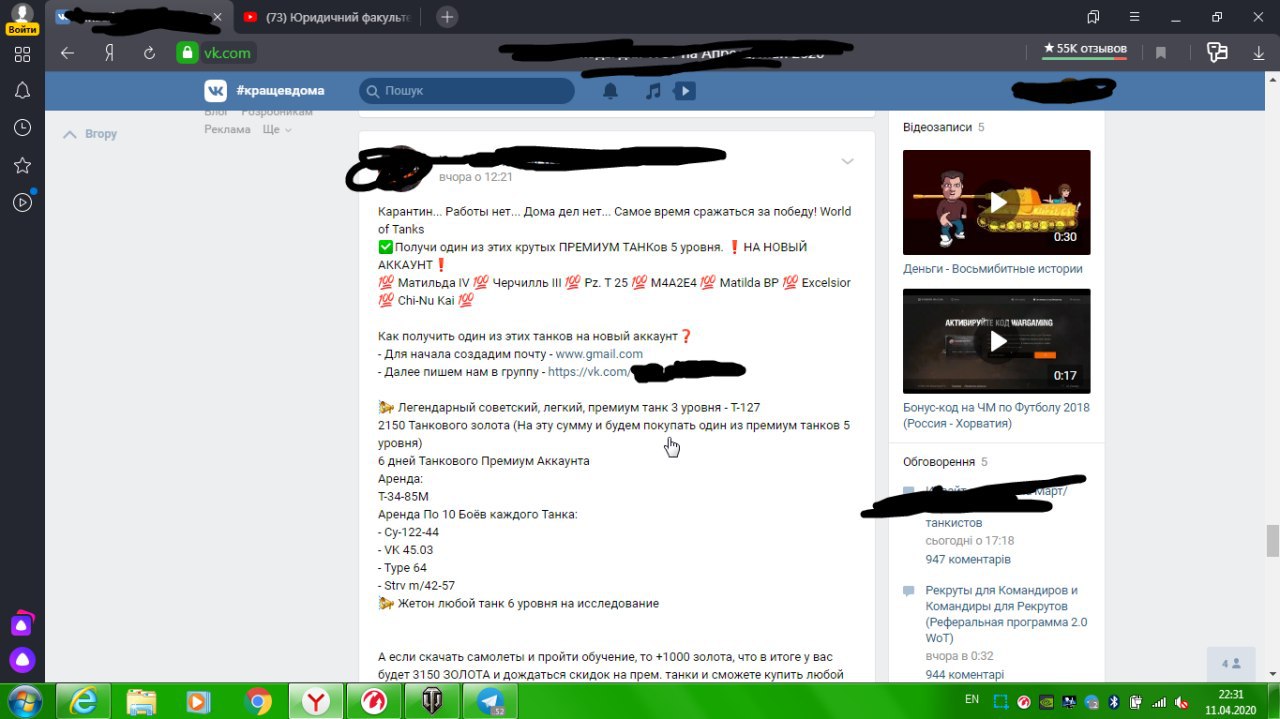1280x719 pixels.
Task: Click the 944 коментарі count text
Action: [965, 675]
